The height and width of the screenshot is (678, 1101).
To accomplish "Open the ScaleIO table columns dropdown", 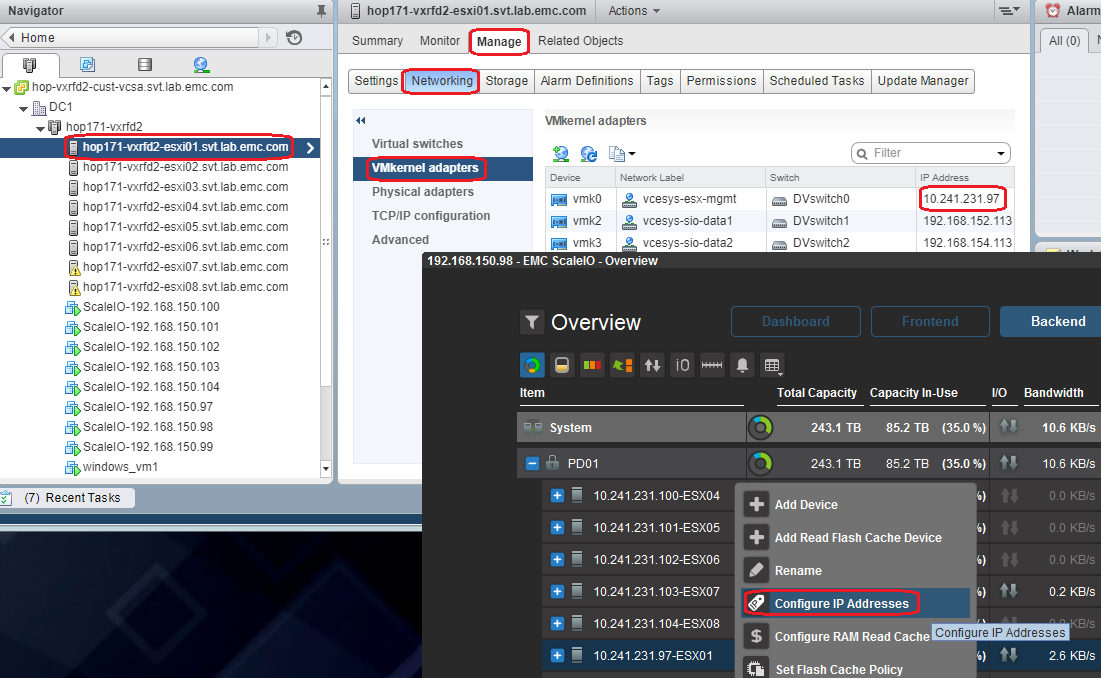I will click(x=770, y=366).
